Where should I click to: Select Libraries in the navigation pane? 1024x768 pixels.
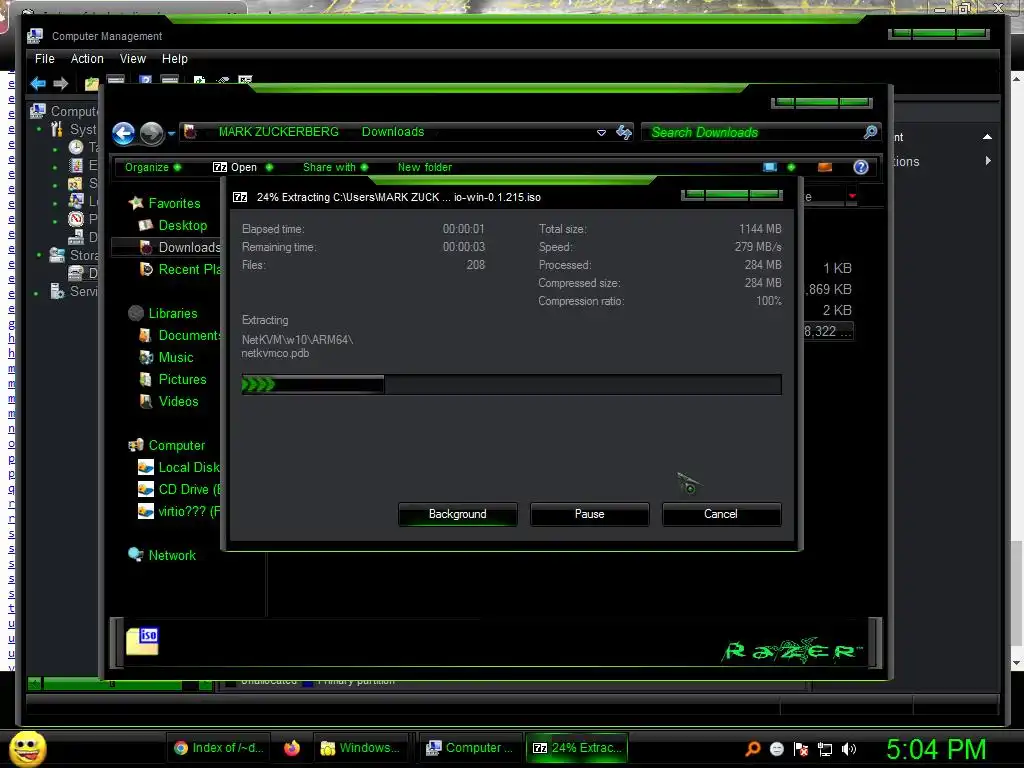(x=163, y=313)
